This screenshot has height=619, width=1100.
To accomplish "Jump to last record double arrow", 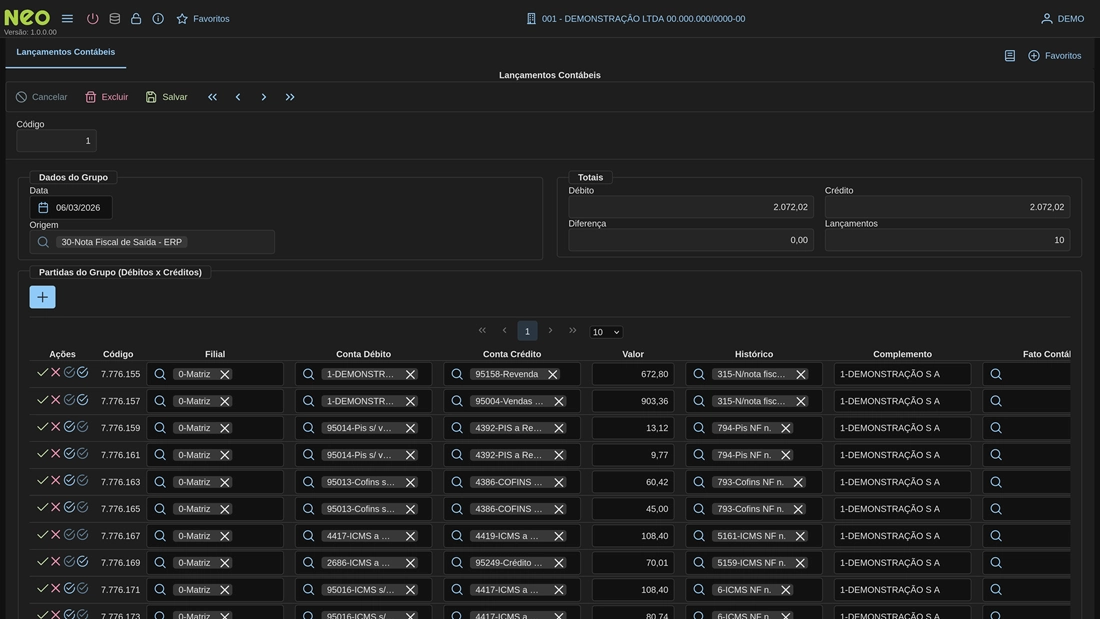I will point(290,97).
